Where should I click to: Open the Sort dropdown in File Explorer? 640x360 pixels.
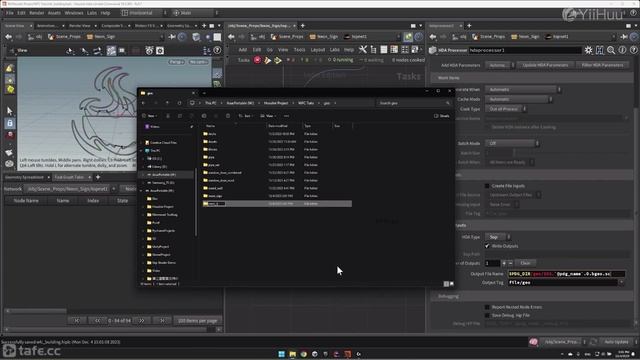click(246, 116)
